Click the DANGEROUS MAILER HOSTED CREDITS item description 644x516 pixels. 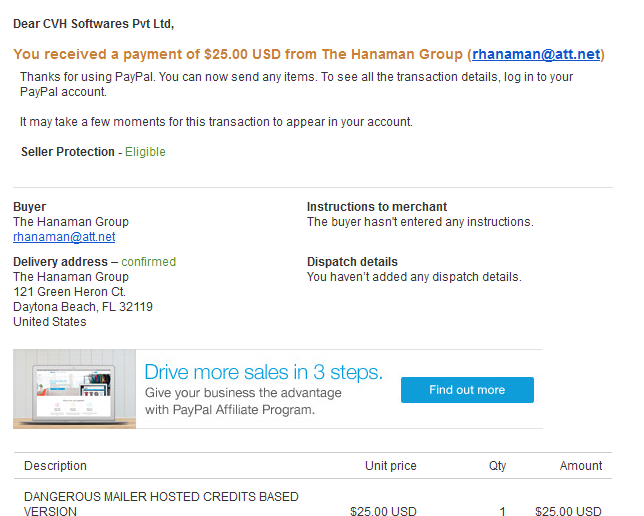161,504
